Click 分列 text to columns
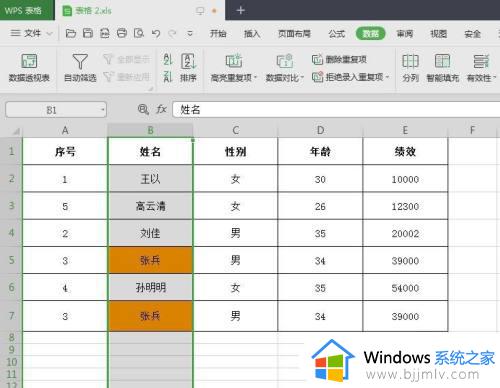The height and width of the screenshot is (388, 500). (x=410, y=68)
